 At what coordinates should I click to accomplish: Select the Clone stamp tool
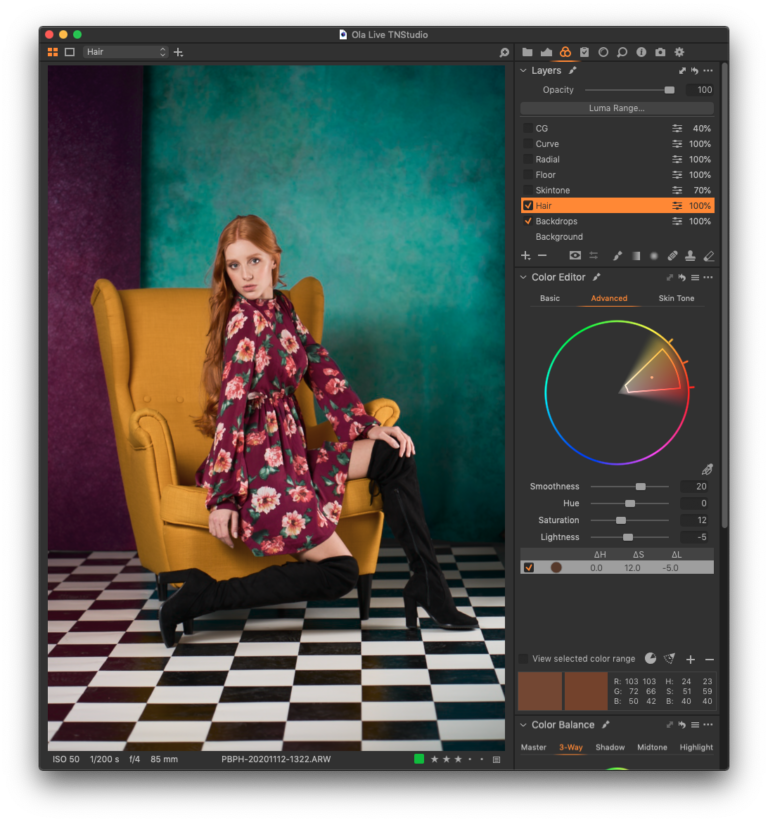(x=690, y=256)
